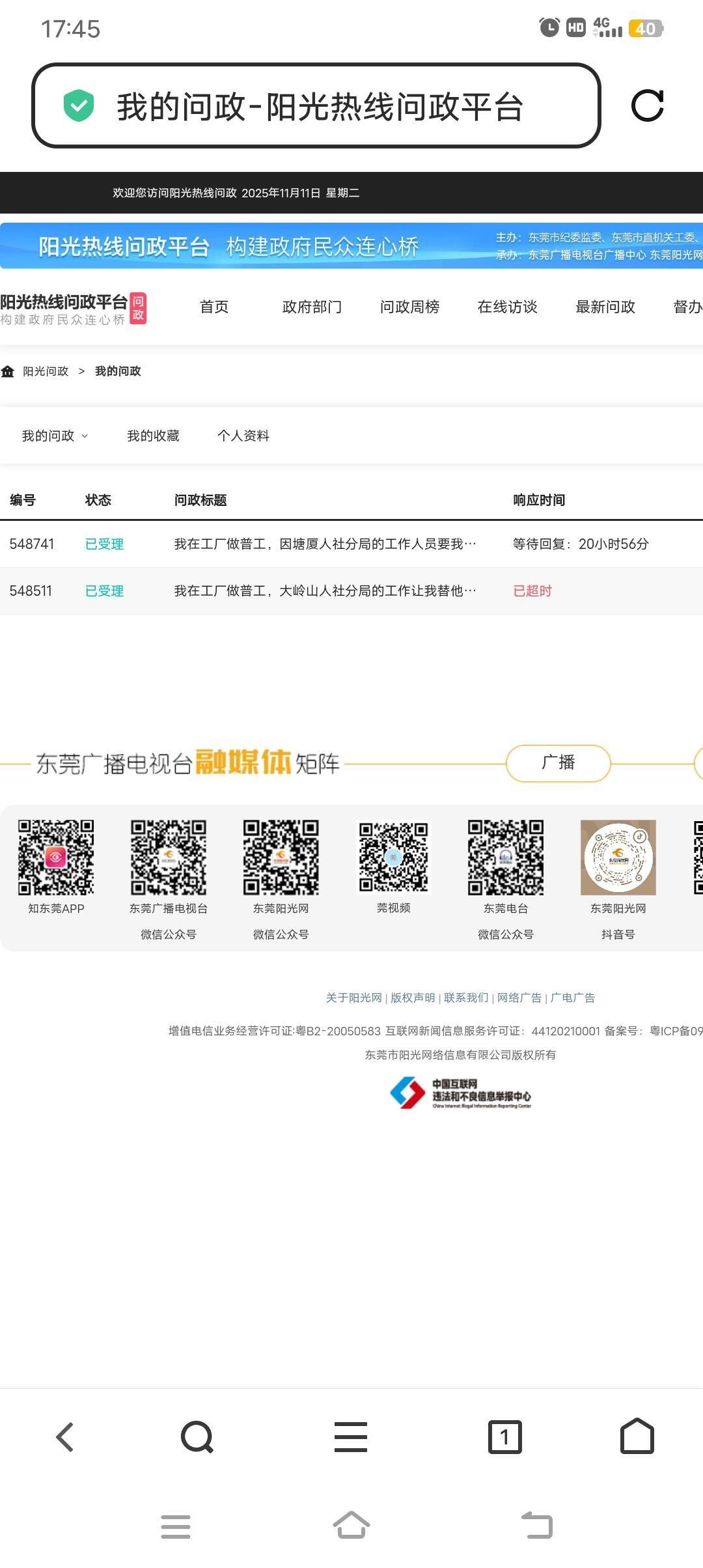This screenshot has width=703, height=1568.
Task: Go back using browser back arrow
Action: coord(65,1436)
